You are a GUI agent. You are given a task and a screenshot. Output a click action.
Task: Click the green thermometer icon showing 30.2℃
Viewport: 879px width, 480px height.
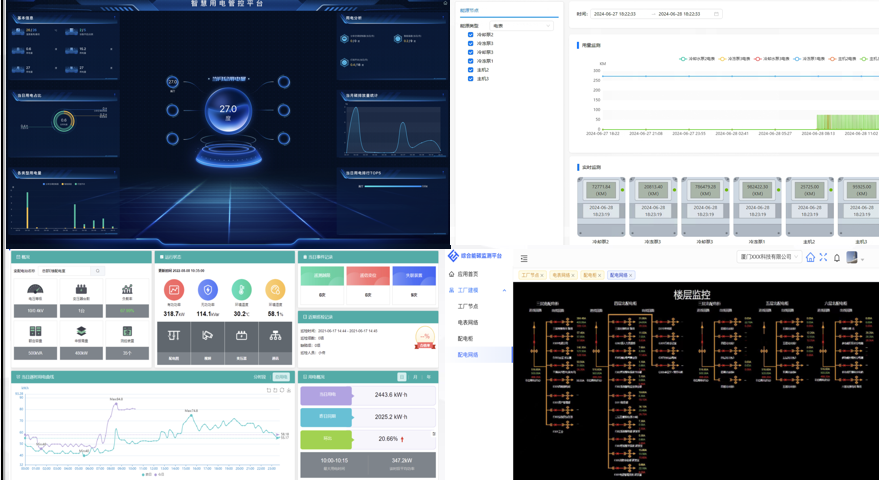(242, 290)
